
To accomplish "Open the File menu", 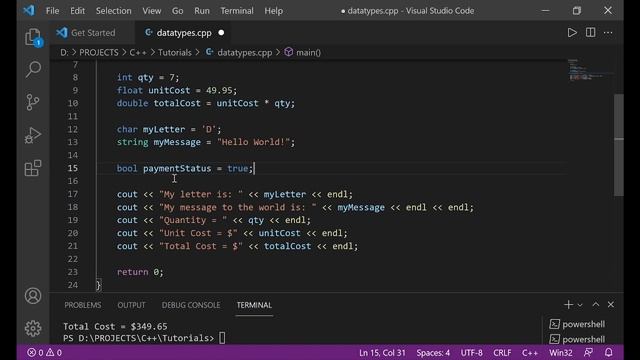I will (x=52, y=11).
